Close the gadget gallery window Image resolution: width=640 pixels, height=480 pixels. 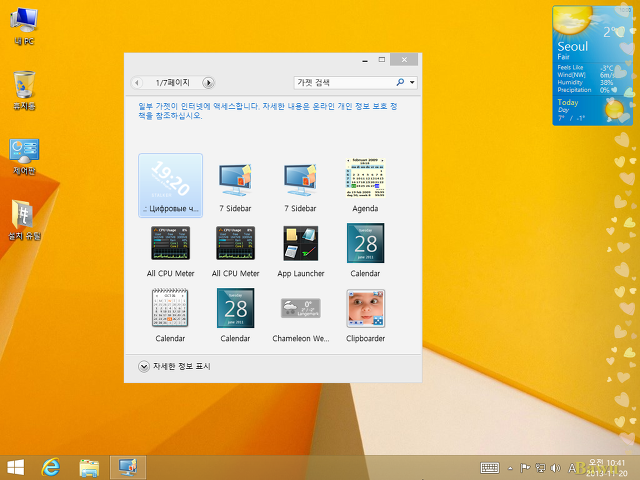tap(404, 60)
